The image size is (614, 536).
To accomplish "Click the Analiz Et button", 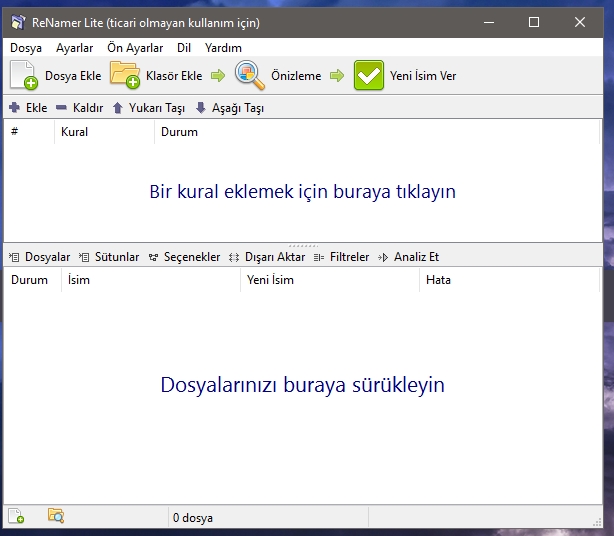I will pyautogui.click(x=408, y=257).
